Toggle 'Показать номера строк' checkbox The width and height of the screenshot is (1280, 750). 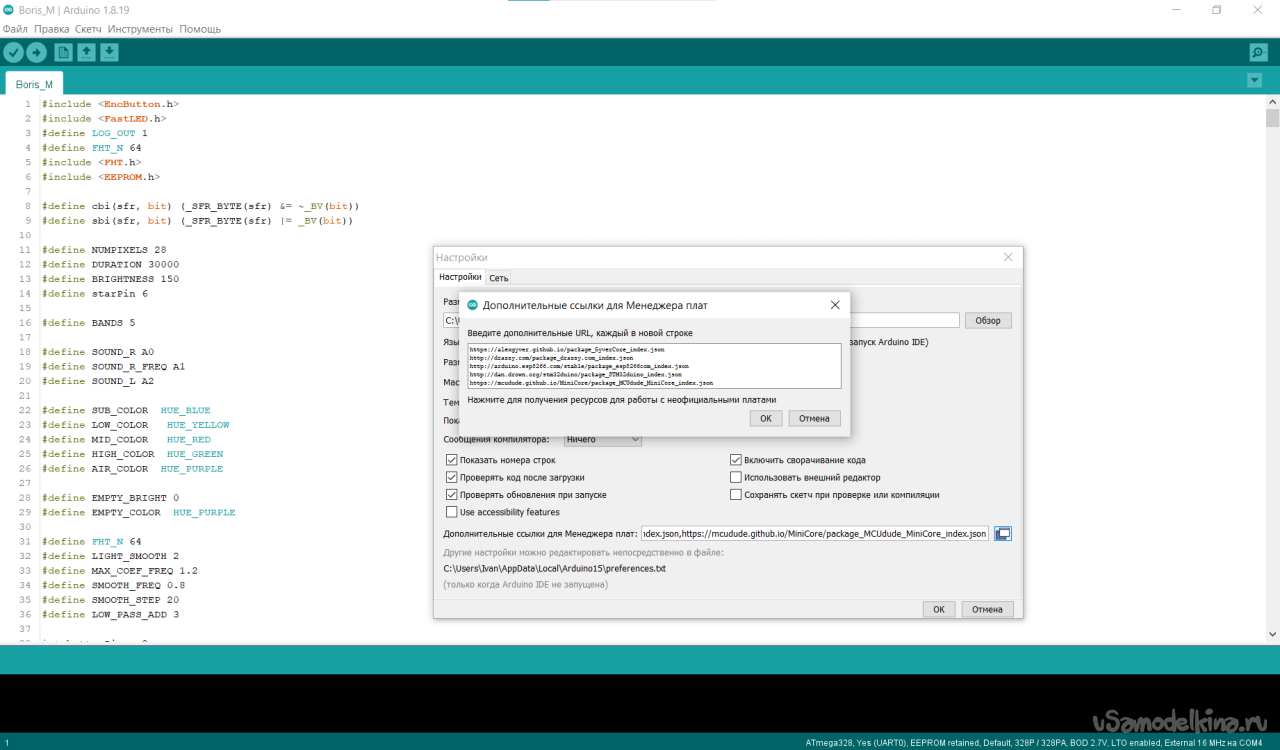point(452,460)
